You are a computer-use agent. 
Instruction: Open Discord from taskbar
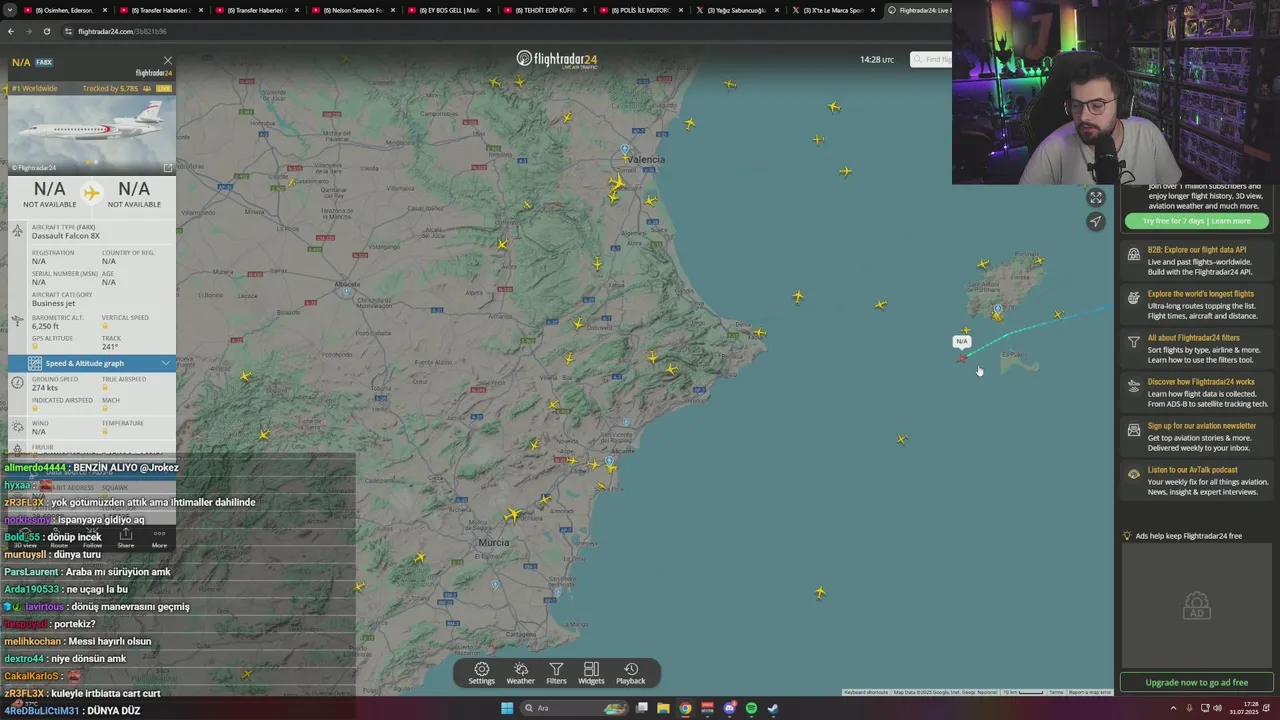click(729, 708)
